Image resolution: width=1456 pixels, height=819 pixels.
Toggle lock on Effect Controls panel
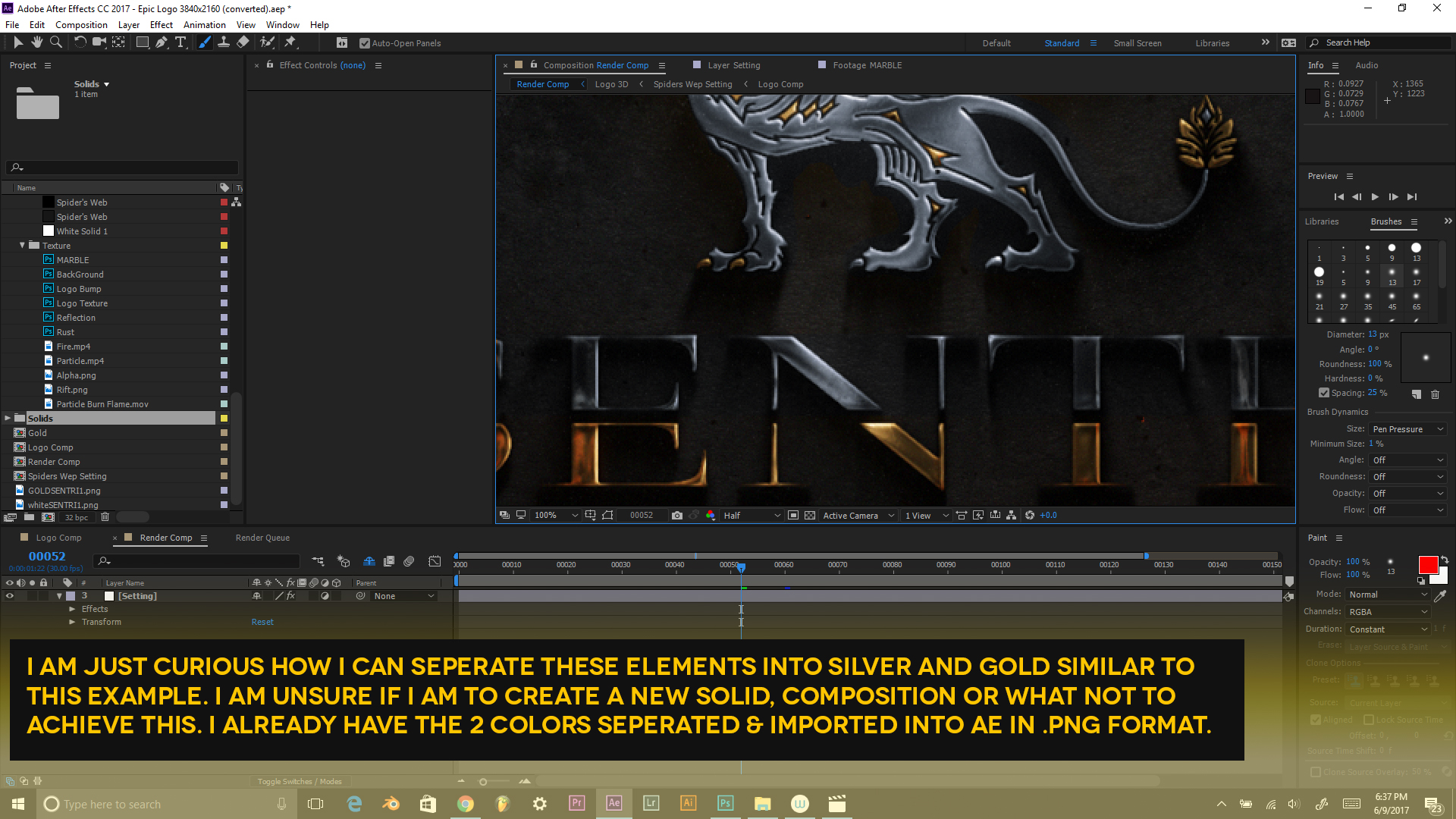tap(270, 64)
